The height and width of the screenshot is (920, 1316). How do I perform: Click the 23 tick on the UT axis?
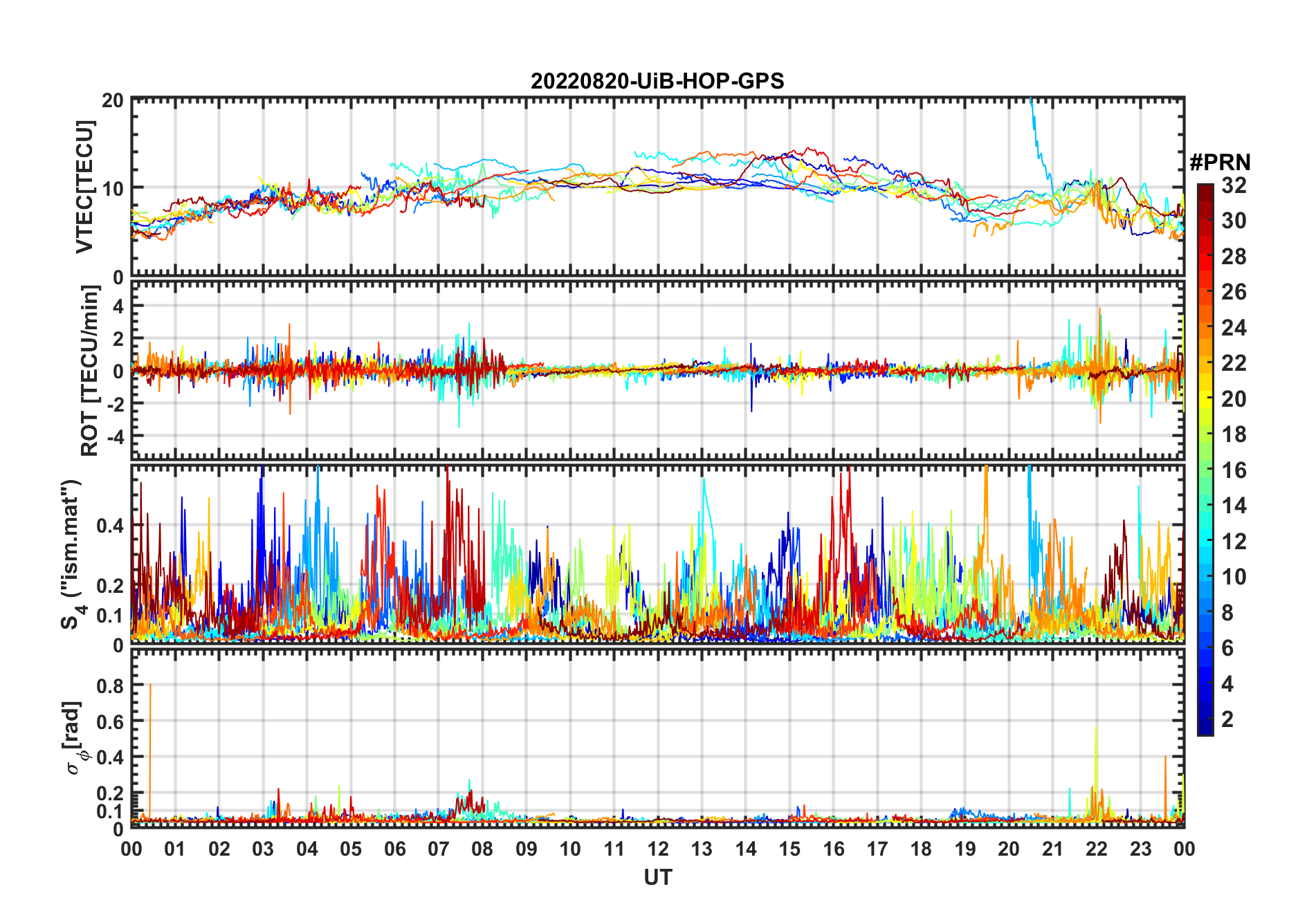pyautogui.click(x=1140, y=849)
